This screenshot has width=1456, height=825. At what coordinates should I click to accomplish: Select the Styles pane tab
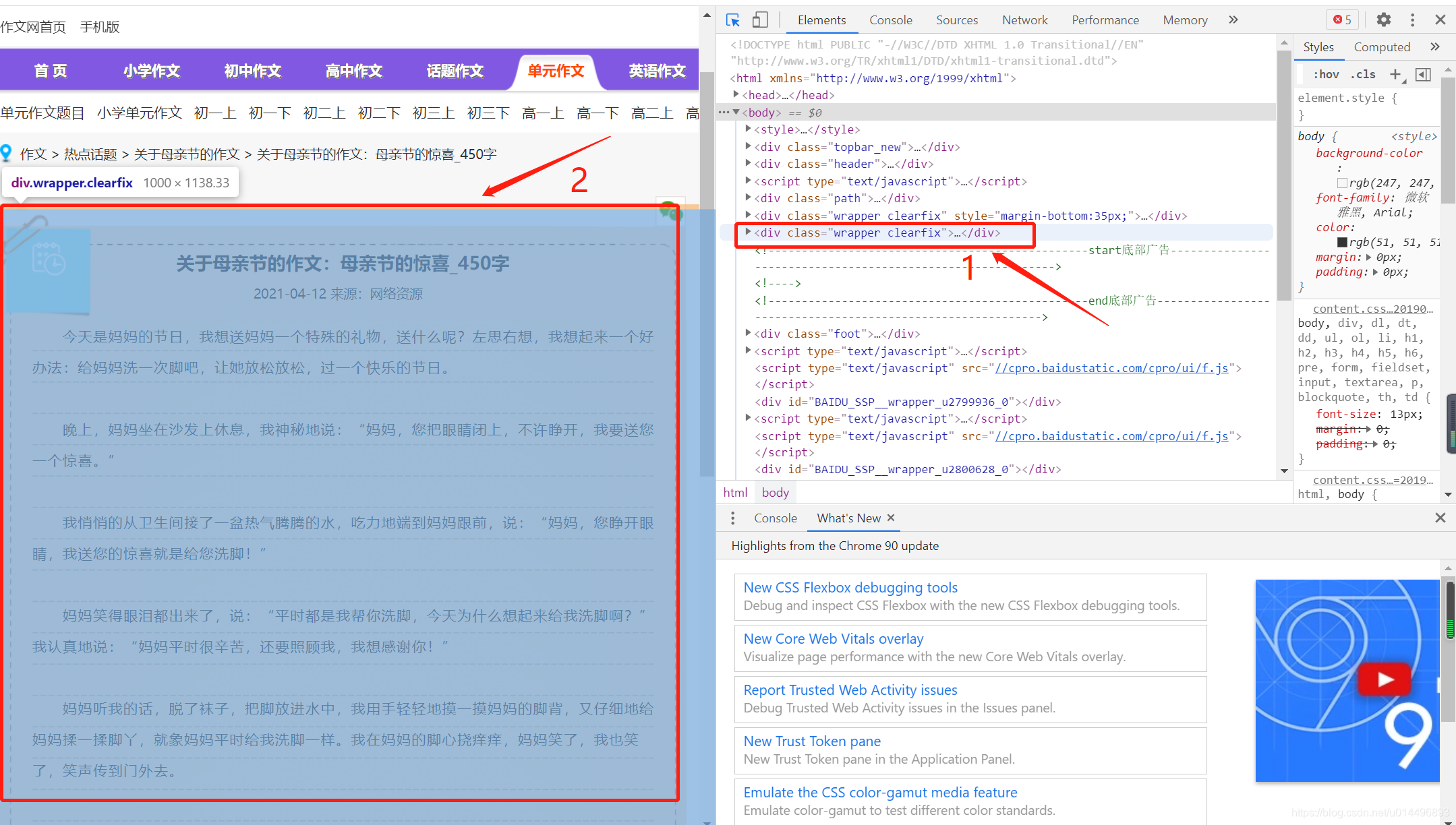[1318, 47]
